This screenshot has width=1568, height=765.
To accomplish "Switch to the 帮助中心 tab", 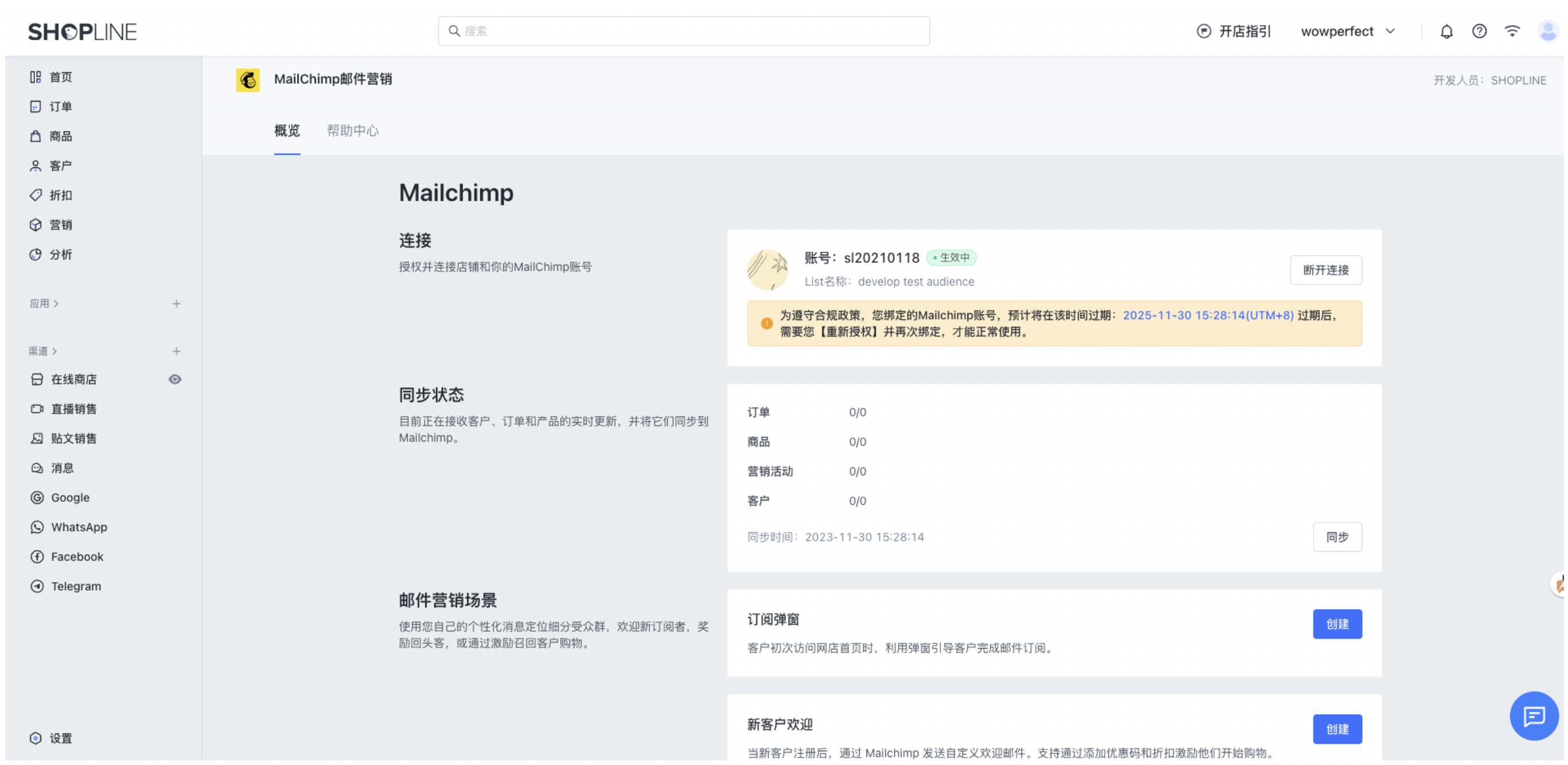I will point(352,130).
